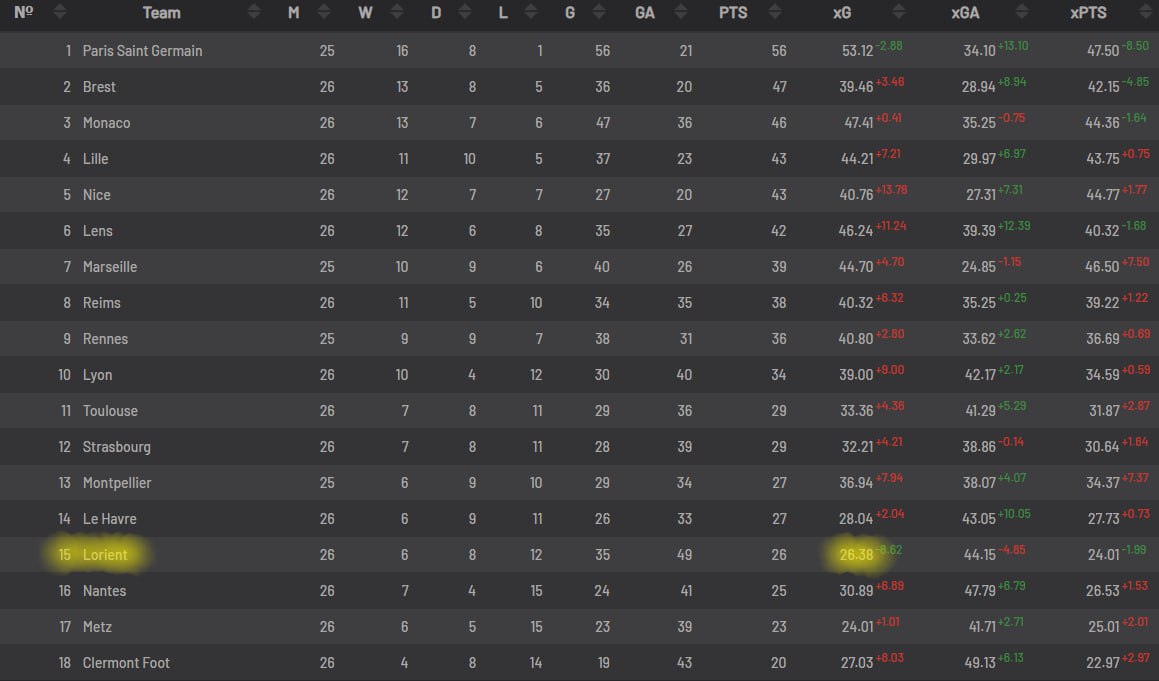Open the Marseille team link
The height and width of the screenshot is (681, 1159).
(x=110, y=267)
